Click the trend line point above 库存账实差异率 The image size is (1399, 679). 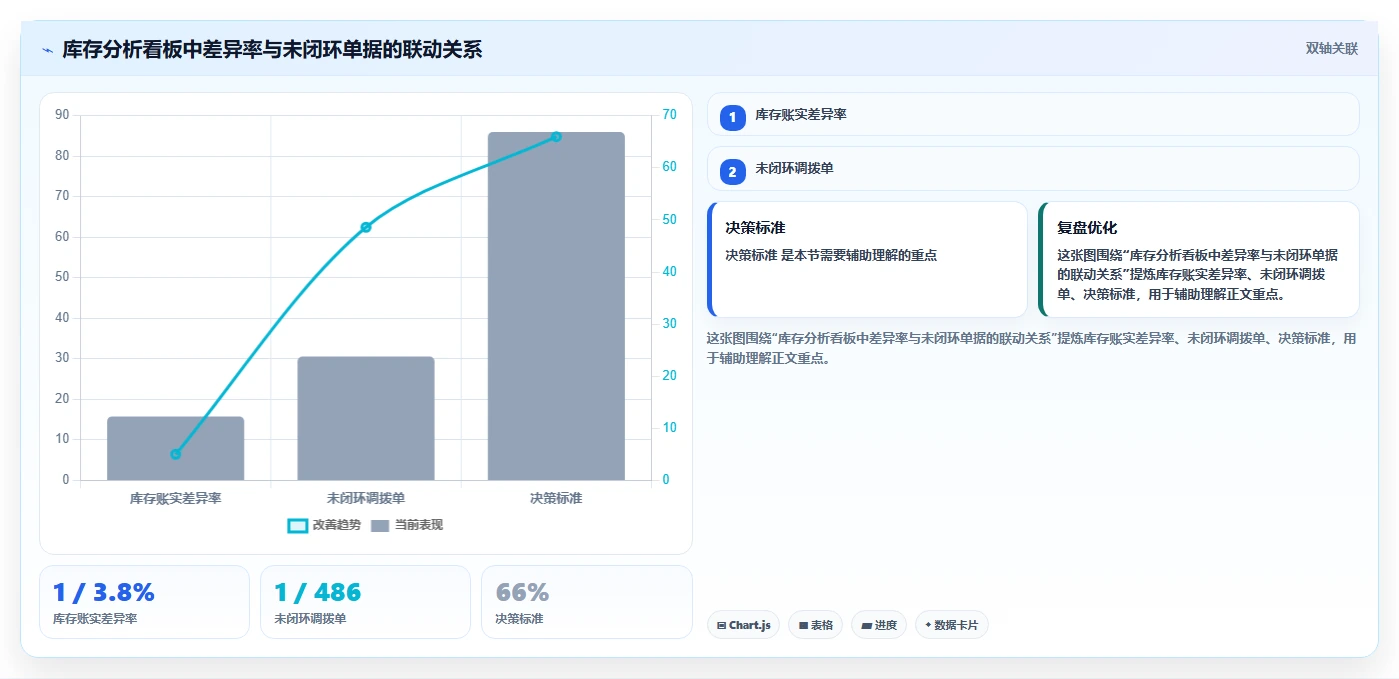(x=176, y=454)
